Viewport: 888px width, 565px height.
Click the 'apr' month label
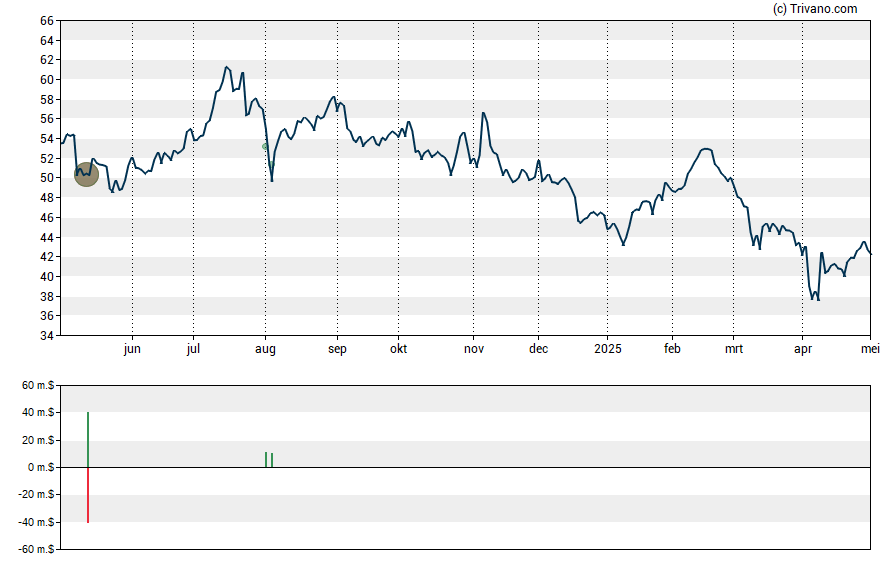point(803,349)
